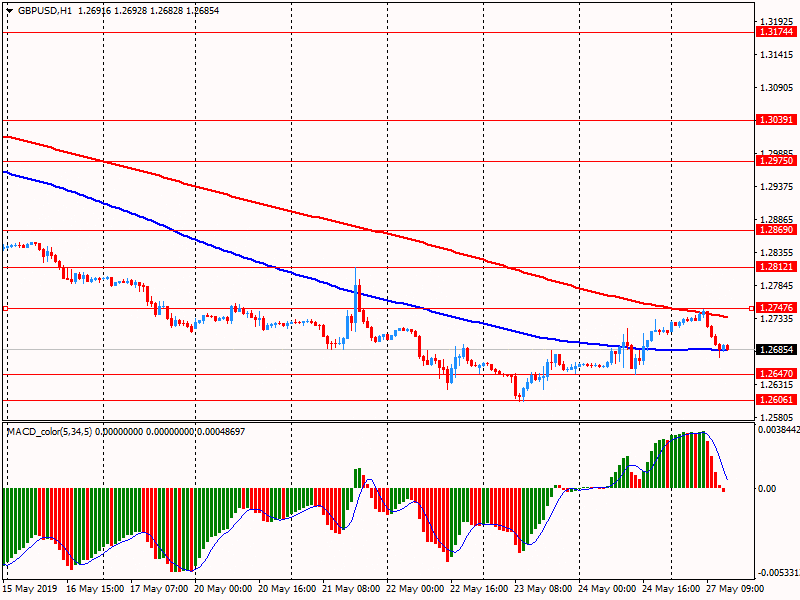The width and height of the screenshot is (800, 600).
Task: Click the 1.28690 price level label
Action: click(x=775, y=230)
